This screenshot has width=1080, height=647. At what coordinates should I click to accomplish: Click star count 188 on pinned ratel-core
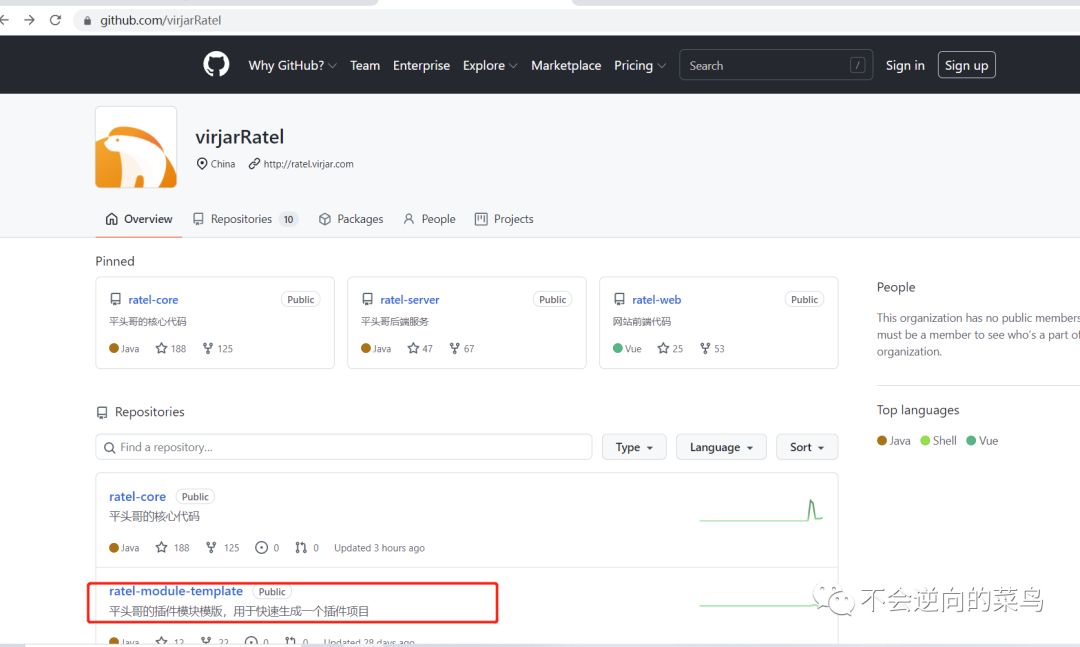click(171, 349)
